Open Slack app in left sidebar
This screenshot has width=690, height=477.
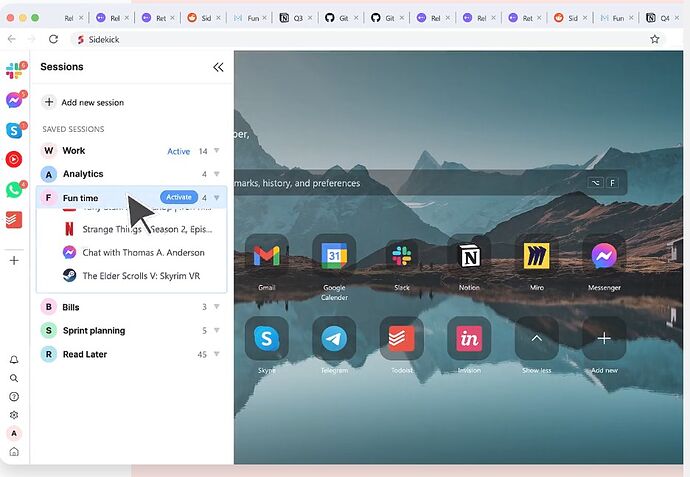tap(14, 70)
